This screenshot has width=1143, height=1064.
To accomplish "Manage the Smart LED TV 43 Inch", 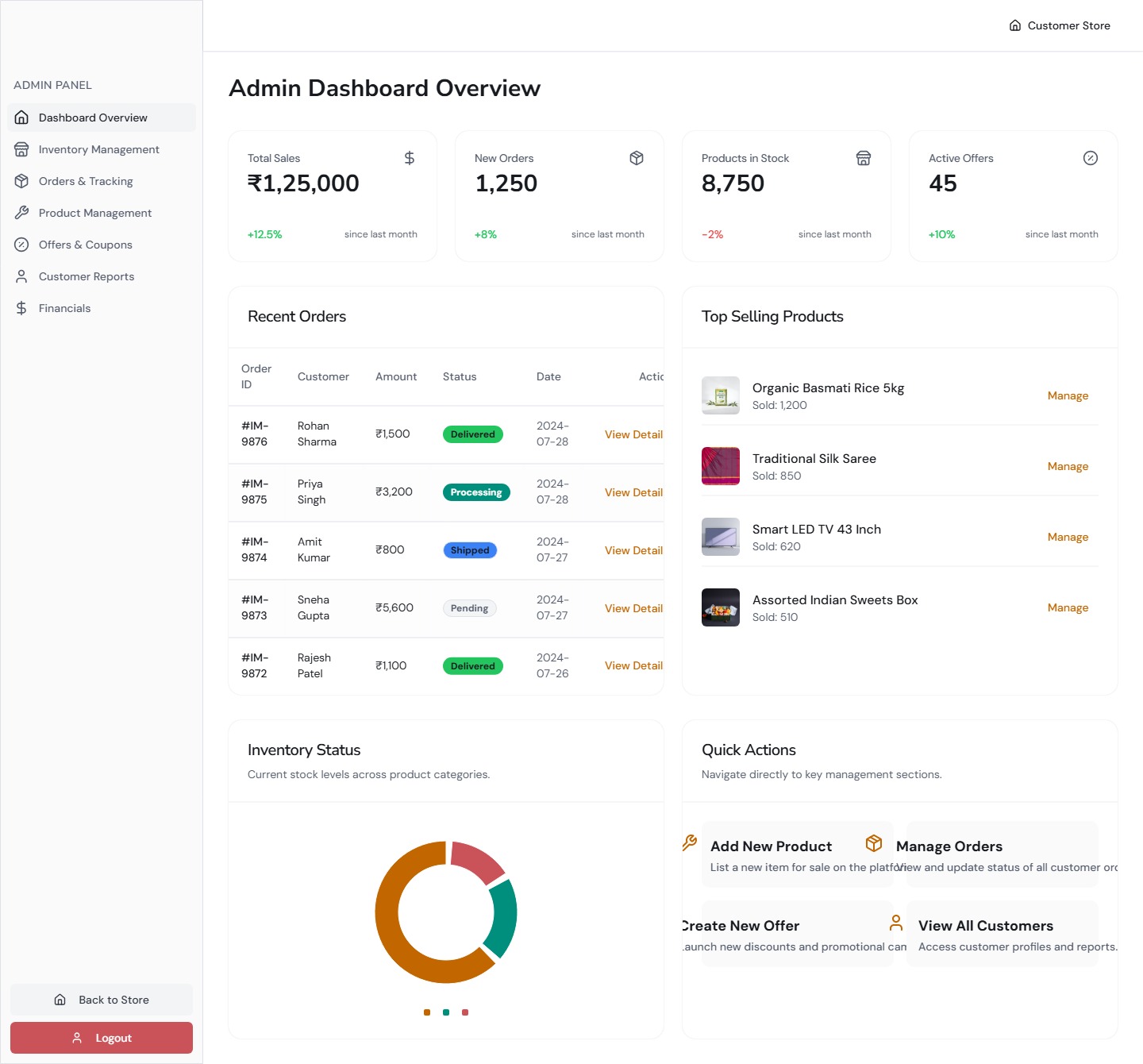I will tap(1068, 537).
